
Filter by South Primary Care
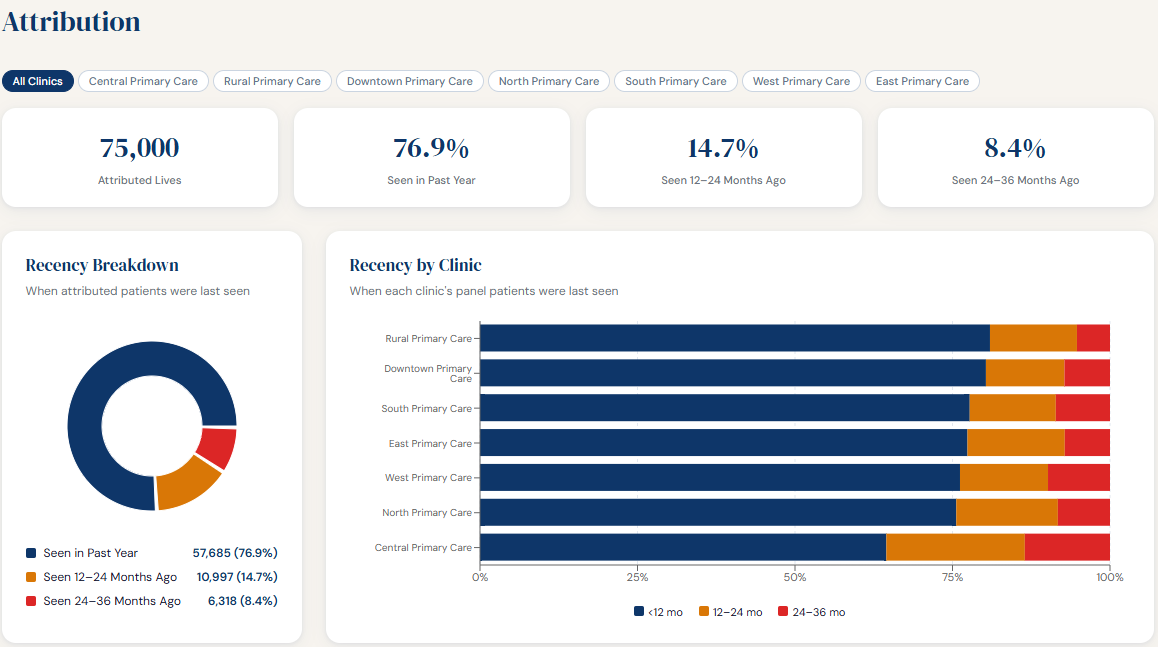click(x=675, y=81)
